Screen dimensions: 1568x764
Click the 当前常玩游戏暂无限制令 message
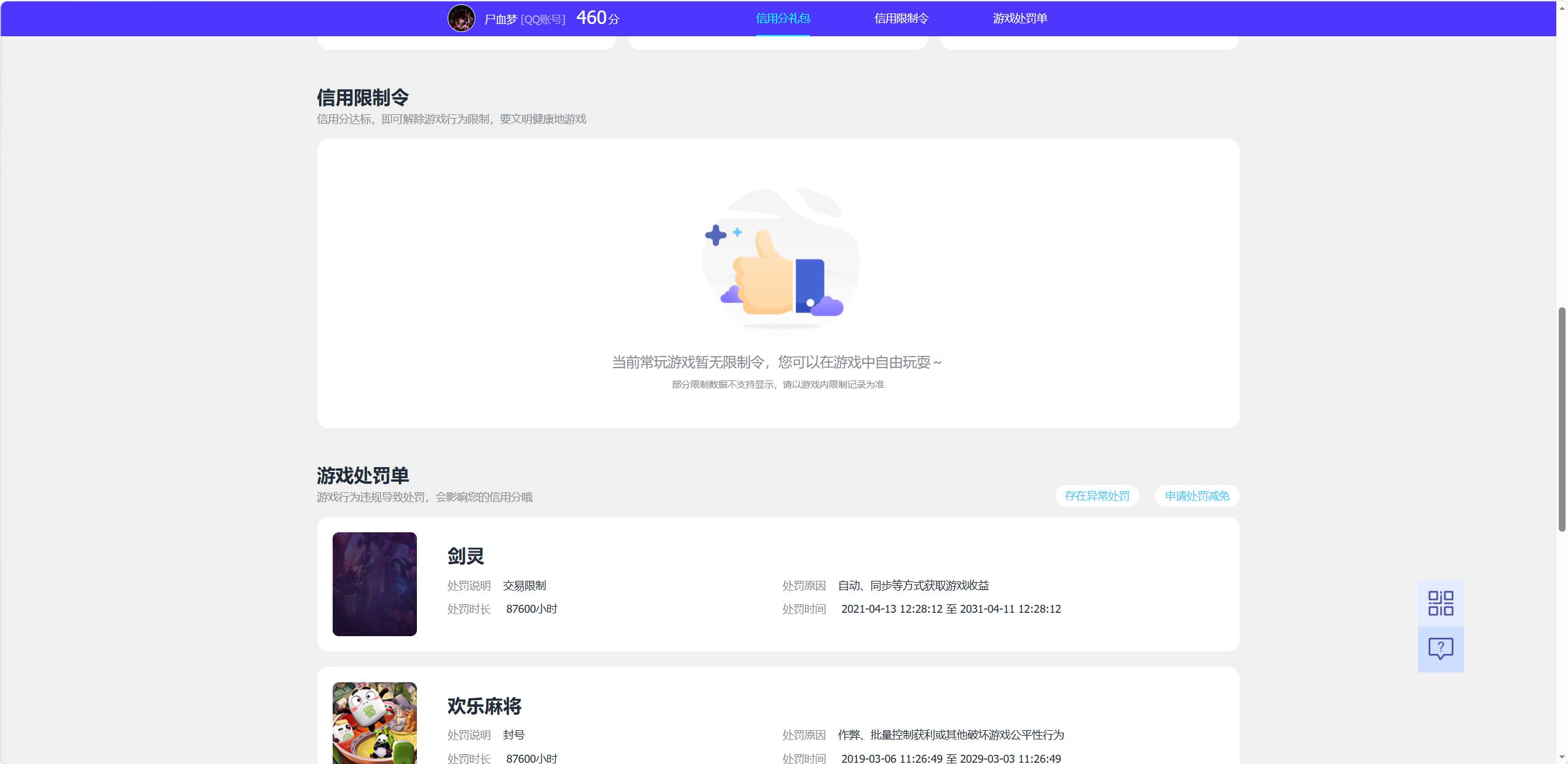click(776, 363)
